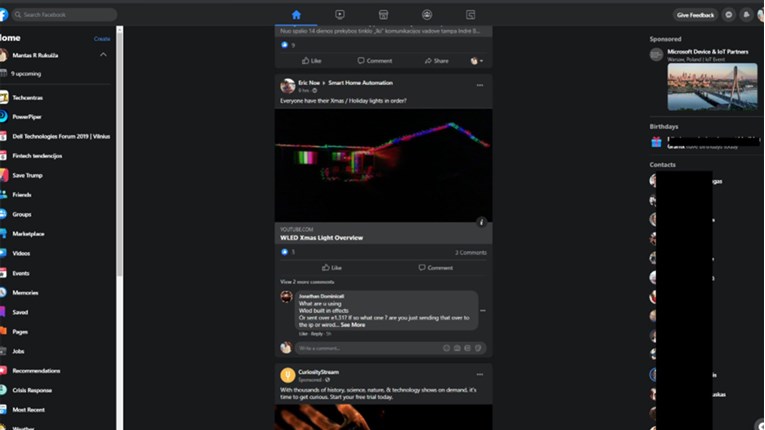Click the Give Feedback button
This screenshot has height=430, width=765.
point(695,15)
